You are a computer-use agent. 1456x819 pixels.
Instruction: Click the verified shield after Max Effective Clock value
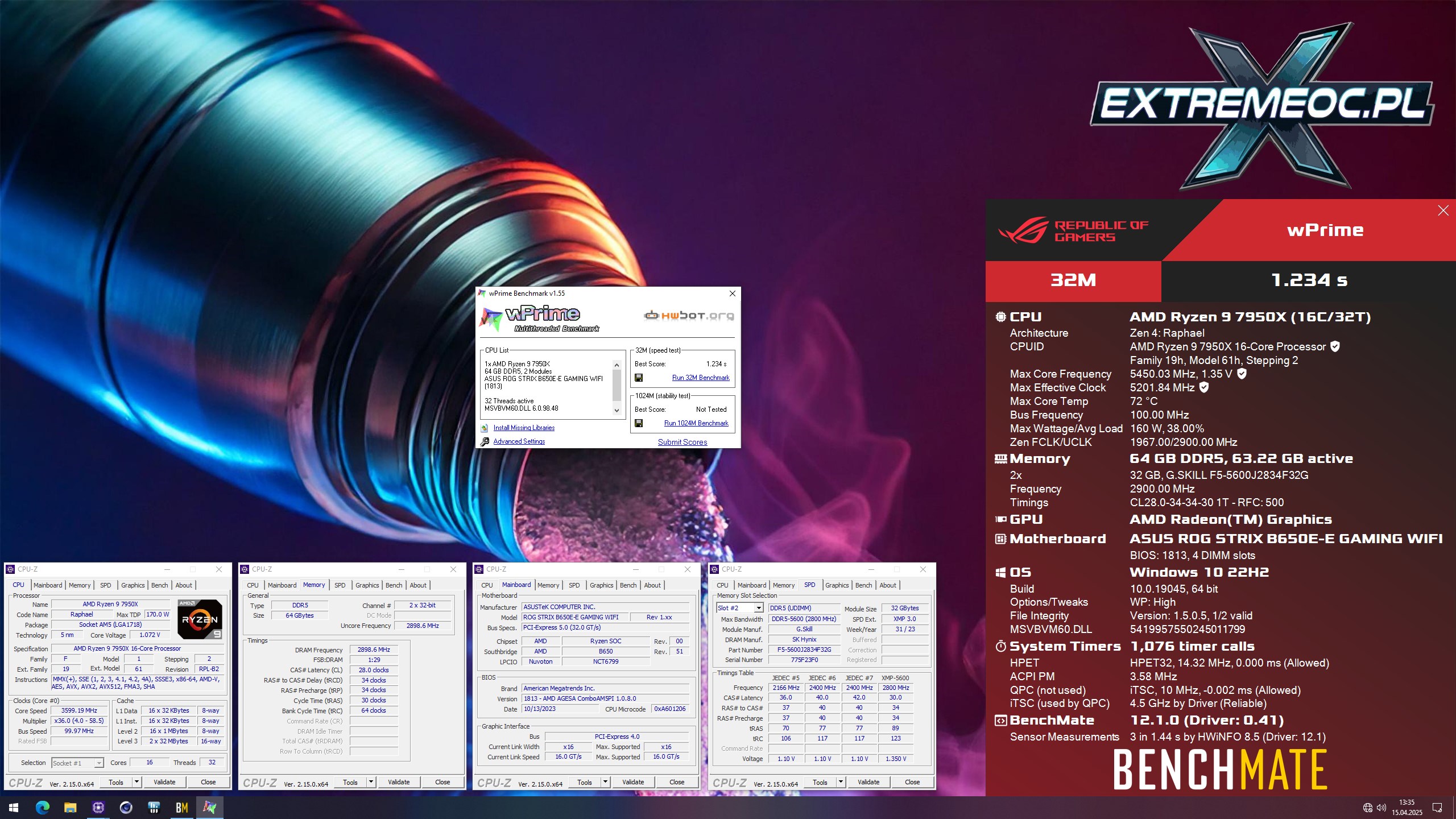(1204, 387)
